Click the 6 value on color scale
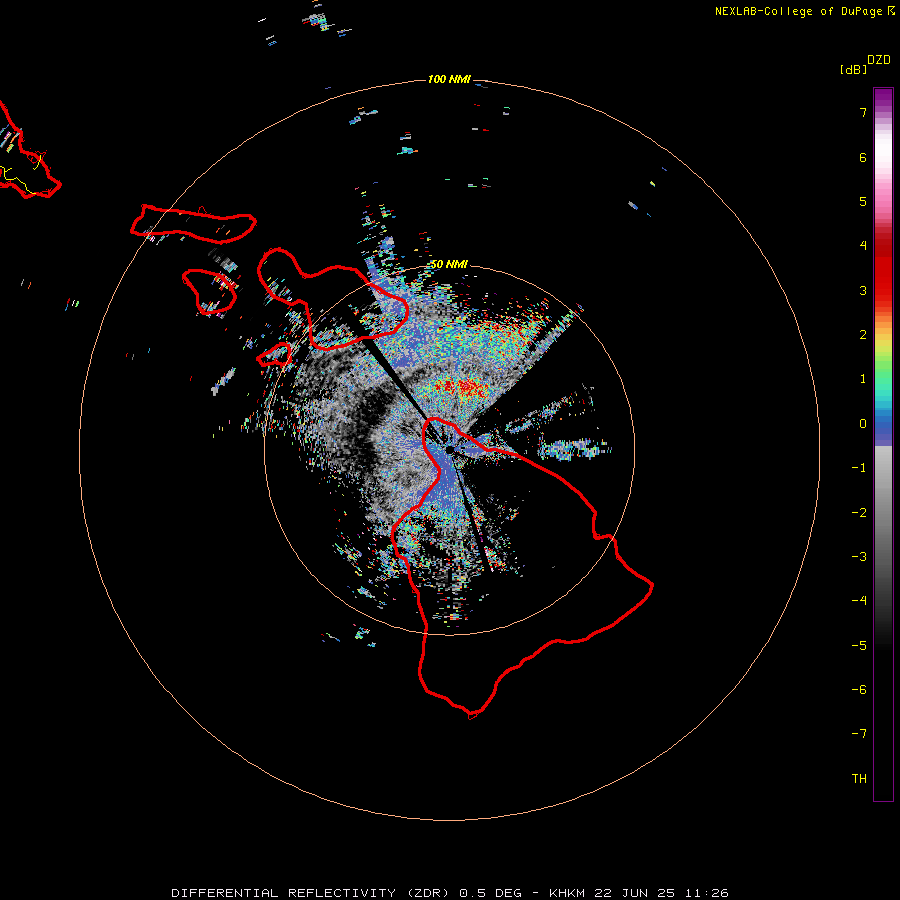The height and width of the screenshot is (900, 900). coord(863,157)
